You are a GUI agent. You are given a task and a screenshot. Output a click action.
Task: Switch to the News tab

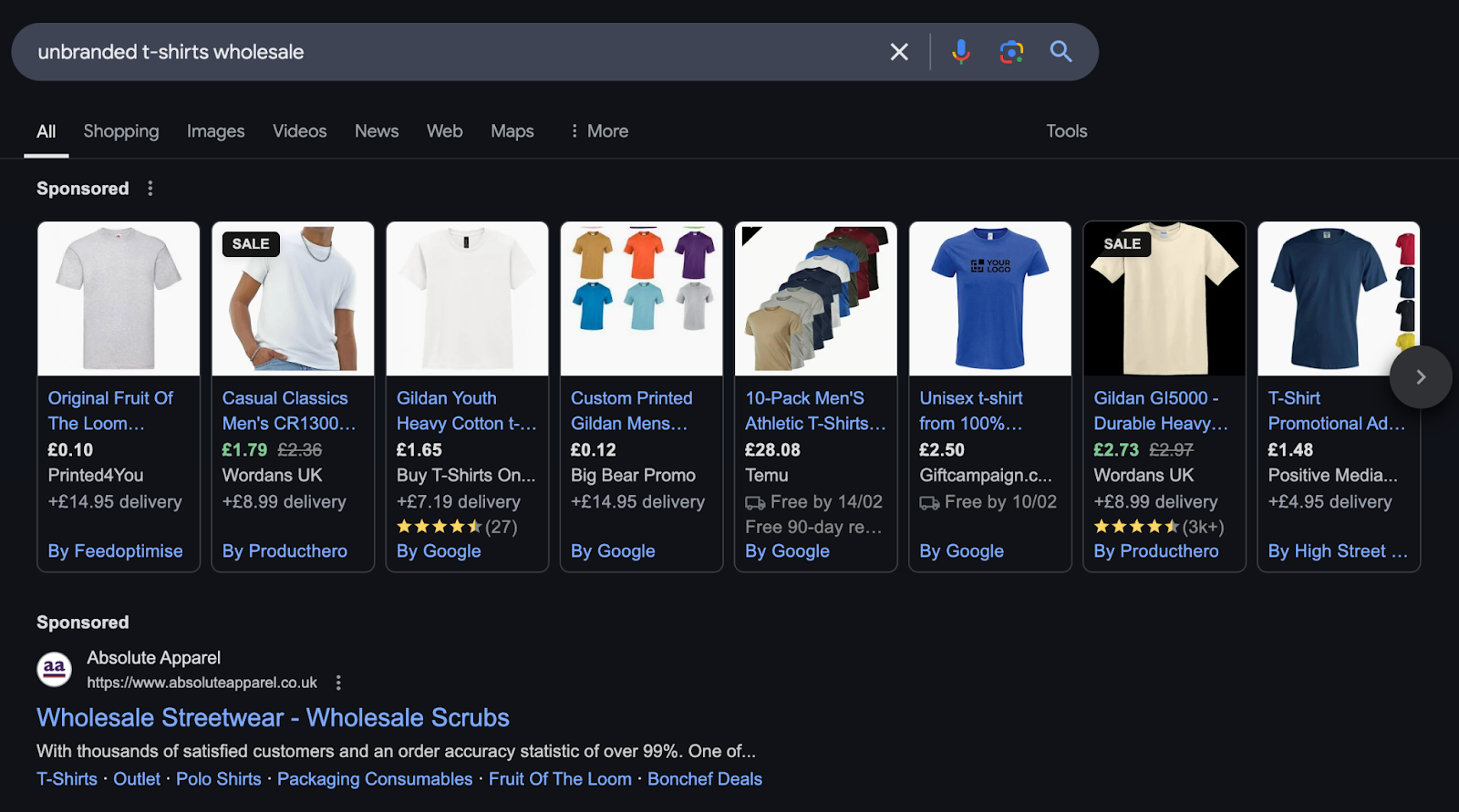(377, 131)
